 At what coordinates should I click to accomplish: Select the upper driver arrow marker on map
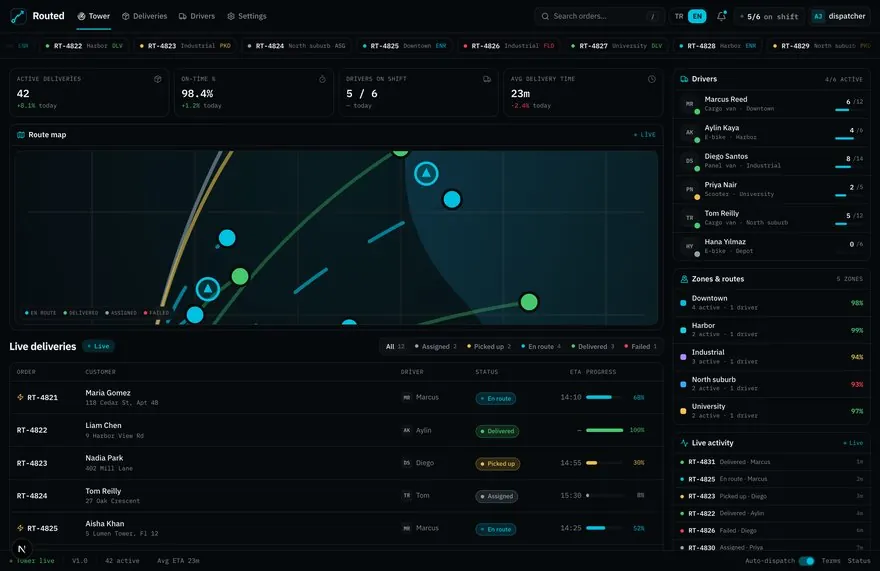click(426, 173)
